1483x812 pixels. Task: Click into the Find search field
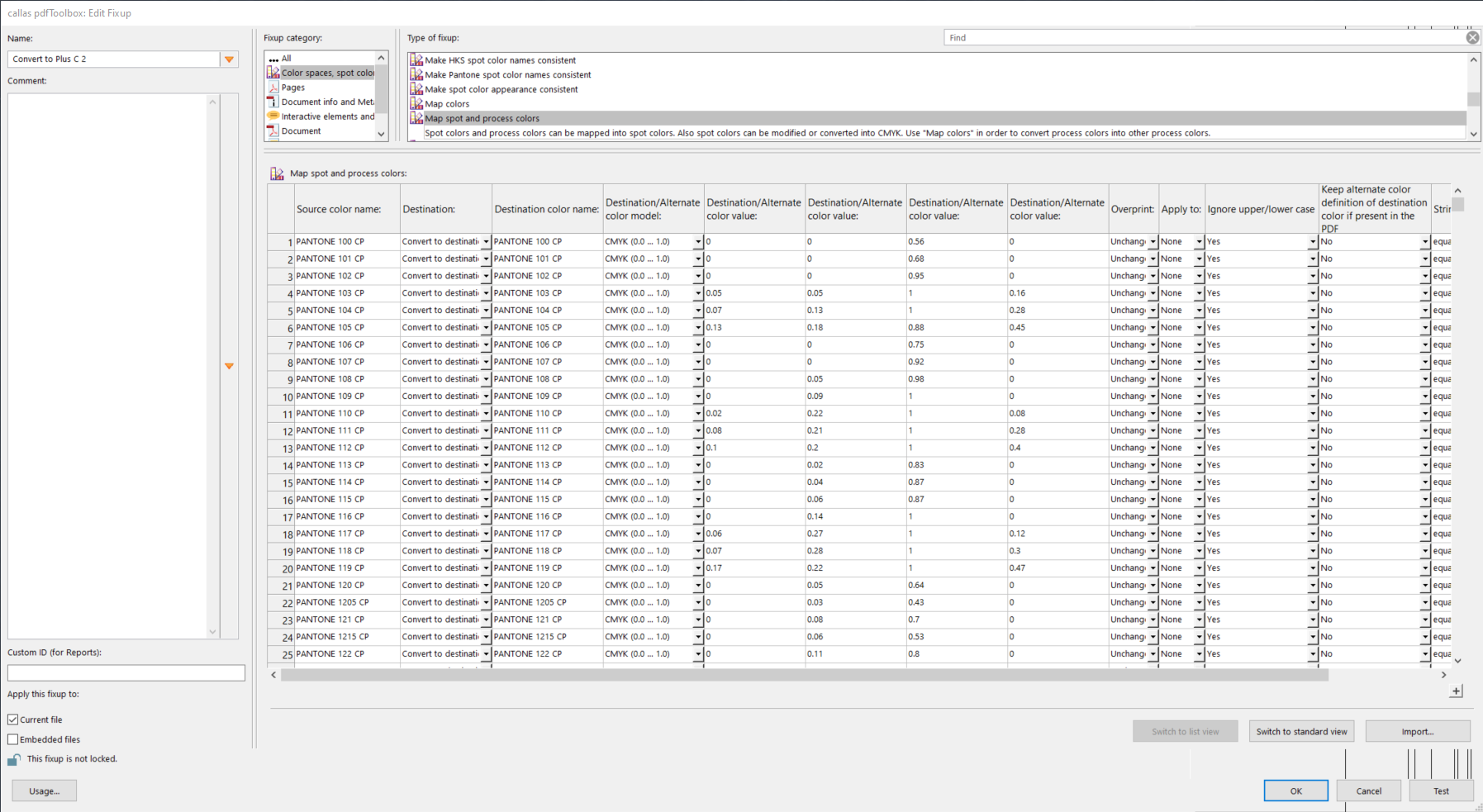click(1204, 37)
